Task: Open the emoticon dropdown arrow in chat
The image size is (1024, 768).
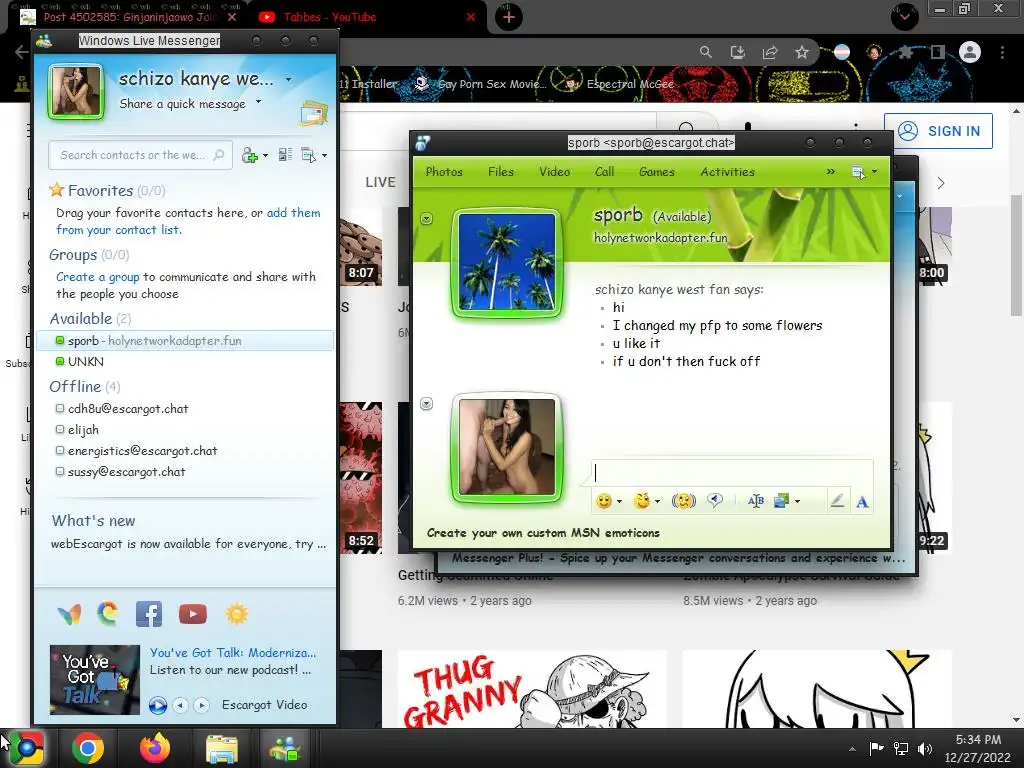Action: pos(619,502)
